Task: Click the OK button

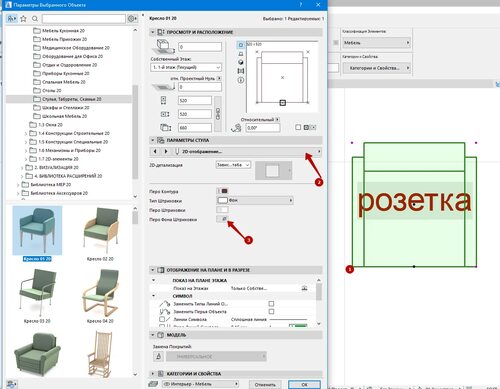Action: coord(304,384)
